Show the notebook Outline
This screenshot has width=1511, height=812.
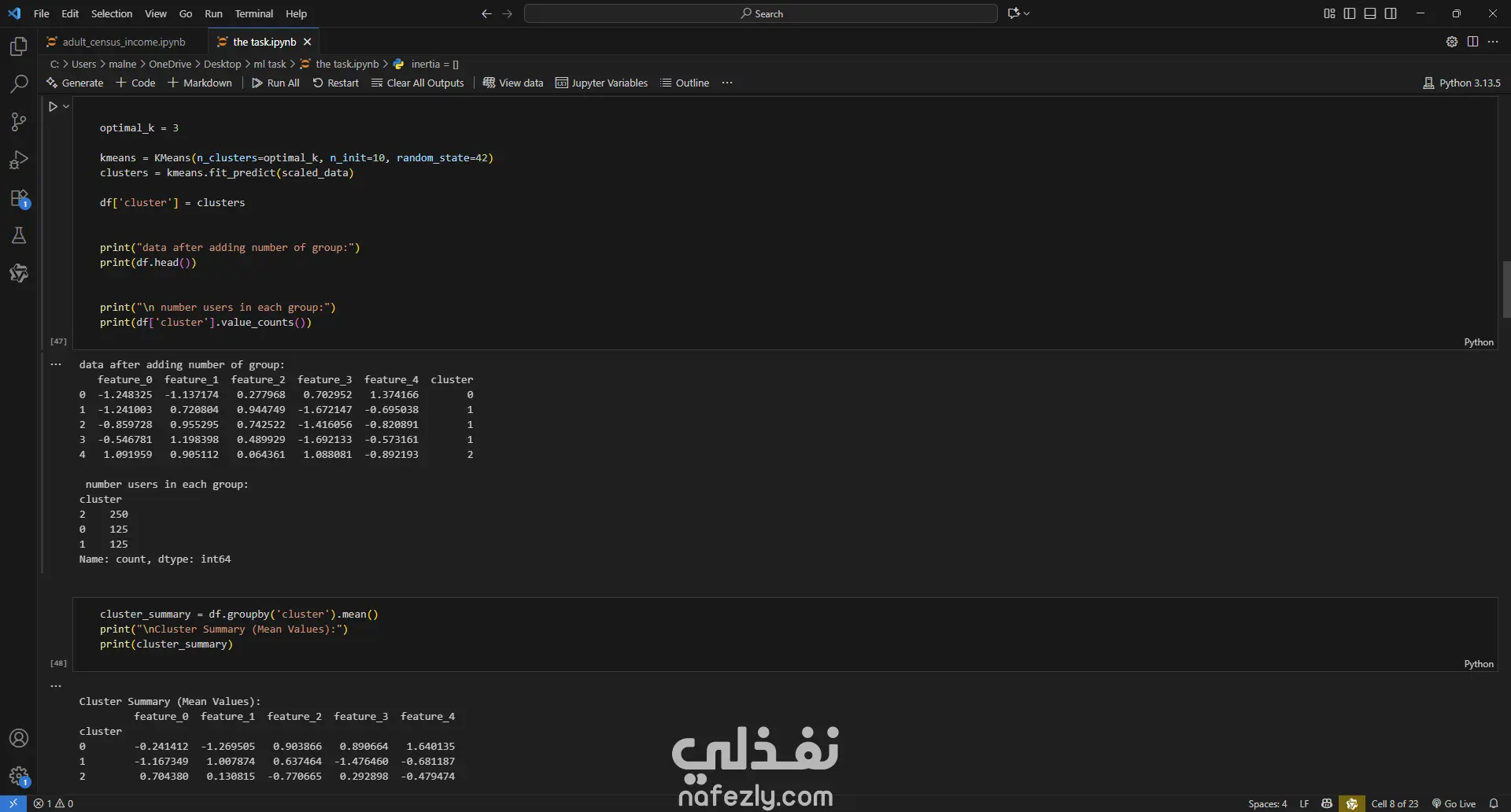point(685,83)
